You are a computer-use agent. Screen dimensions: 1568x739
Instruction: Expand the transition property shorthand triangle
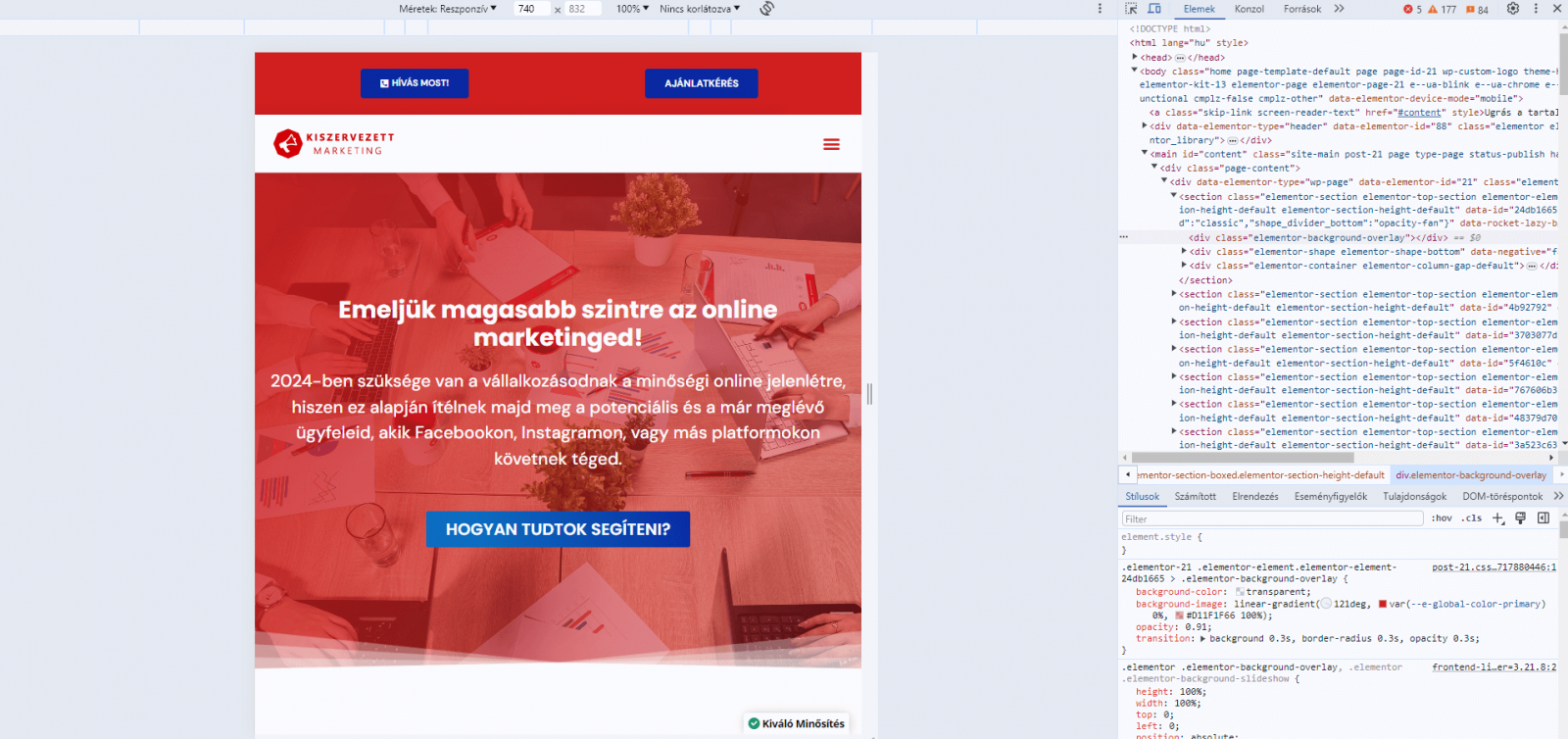click(x=1202, y=638)
